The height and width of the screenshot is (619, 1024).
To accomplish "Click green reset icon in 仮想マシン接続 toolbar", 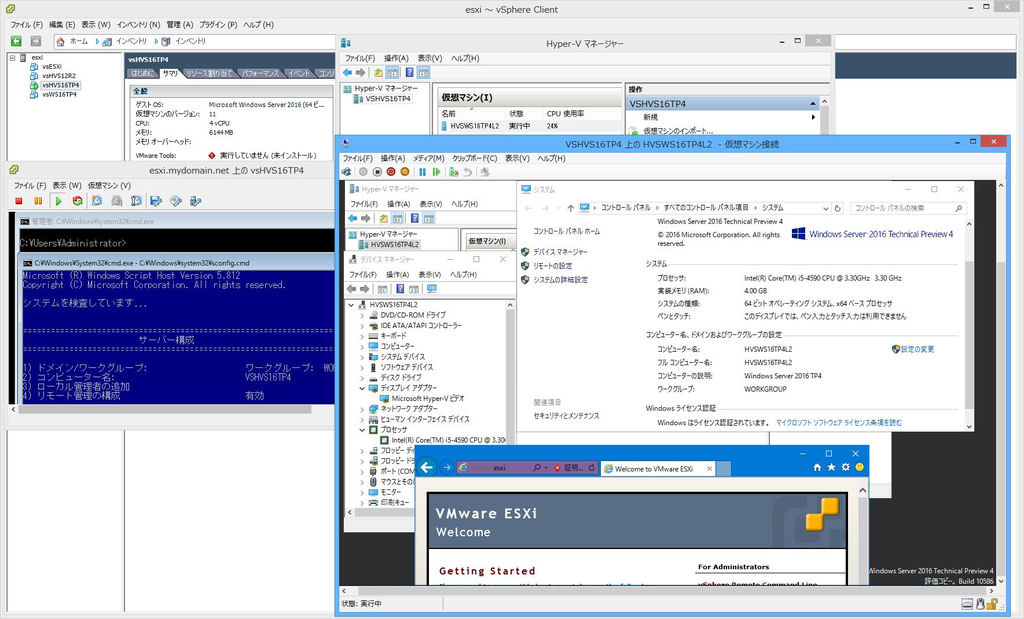I will [x=436, y=172].
